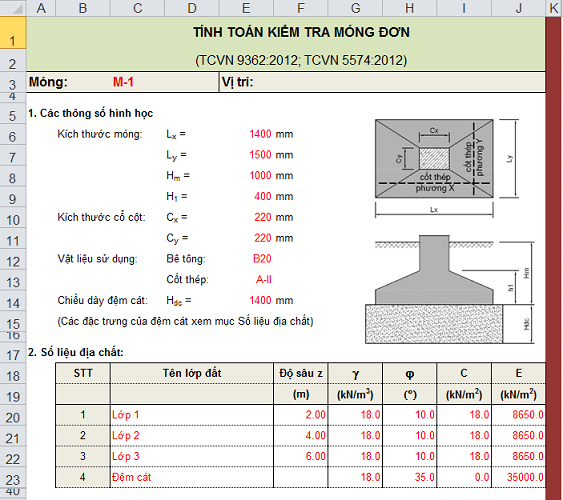This screenshot has width=563, height=500.
Task: Click the select-all corner of the sheet
Action: 13,8
